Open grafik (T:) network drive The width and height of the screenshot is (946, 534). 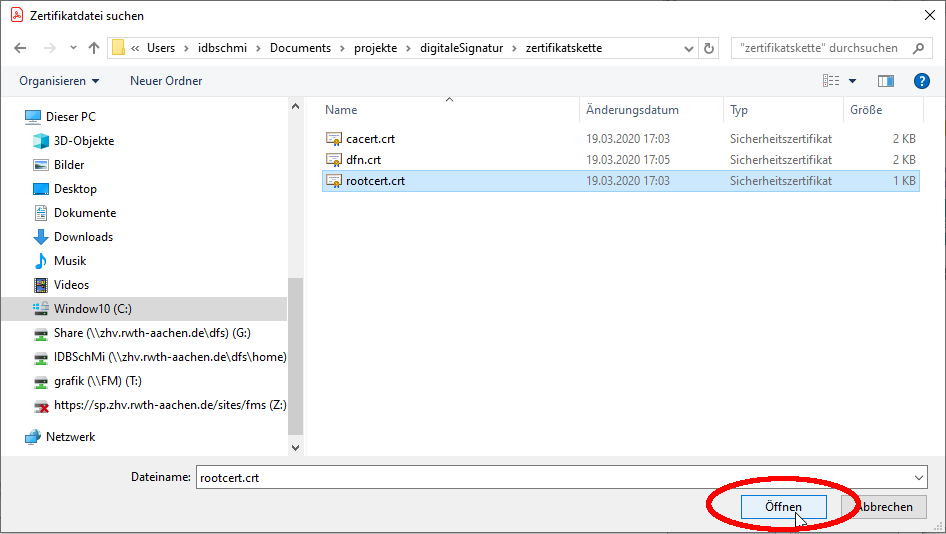pos(97,381)
